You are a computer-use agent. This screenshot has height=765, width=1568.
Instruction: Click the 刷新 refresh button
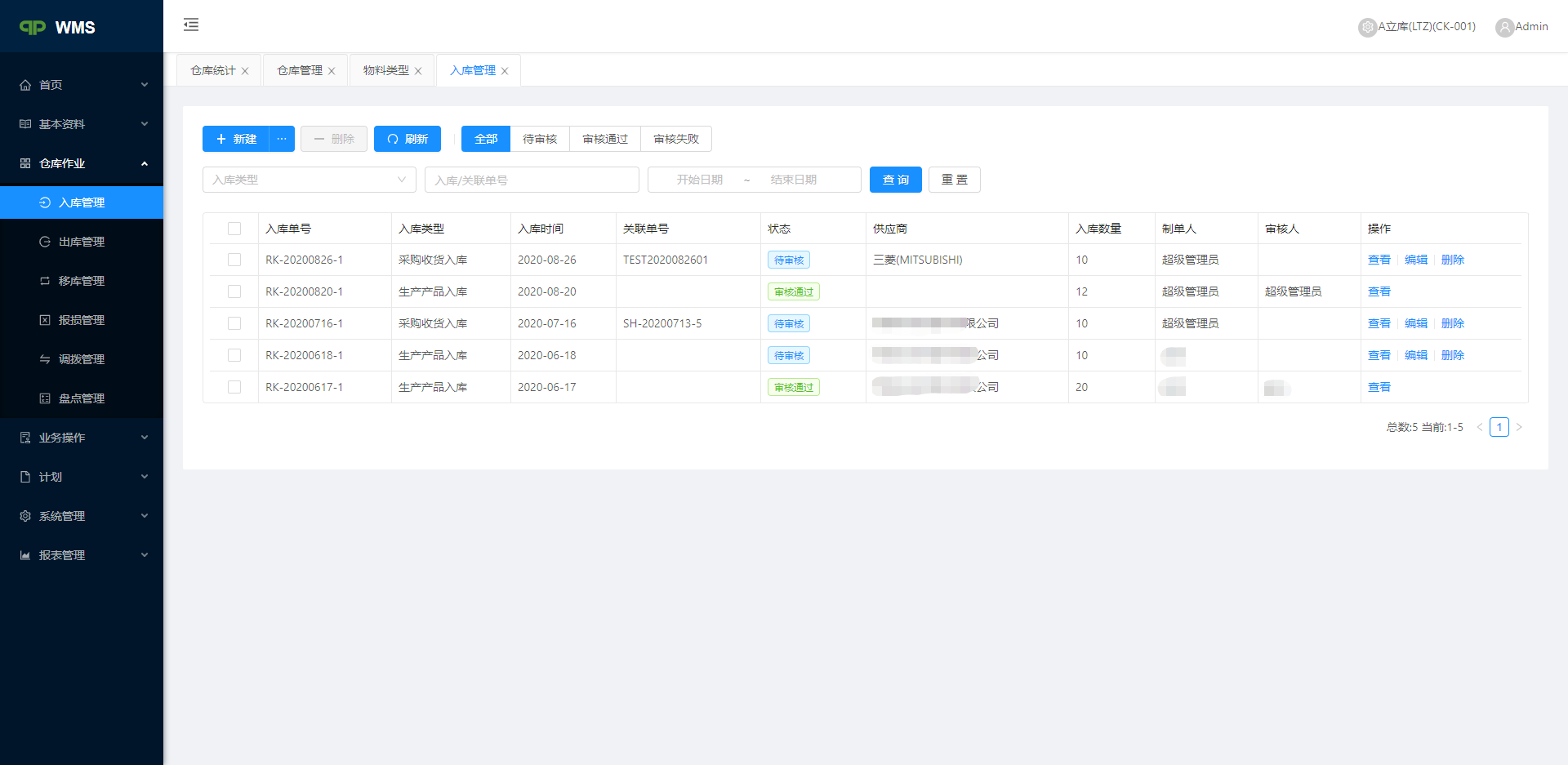(x=408, y=139)
